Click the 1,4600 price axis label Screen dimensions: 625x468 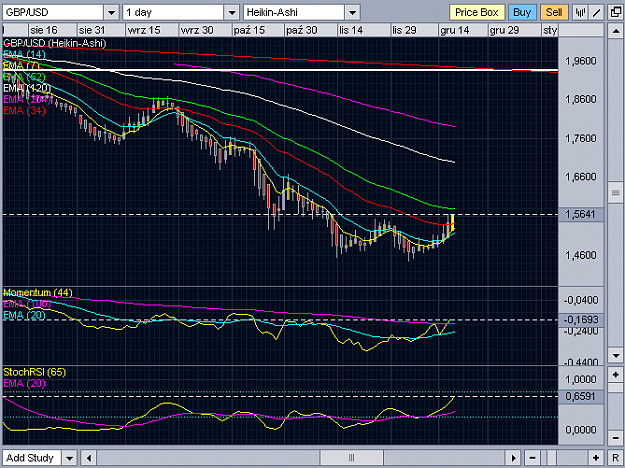[581, 255]
